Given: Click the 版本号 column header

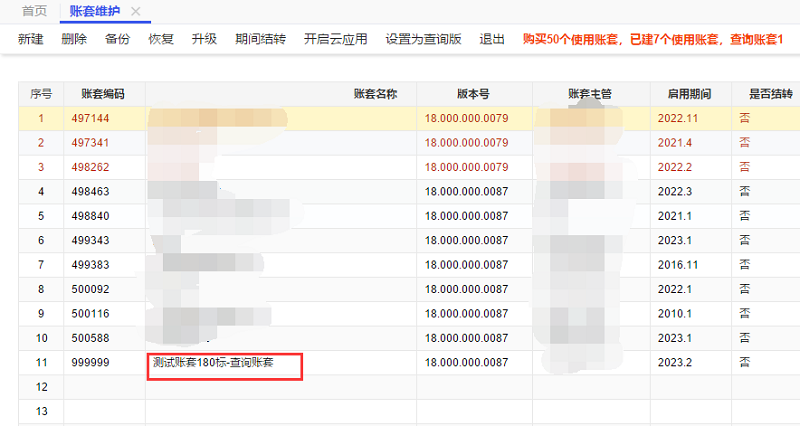Looking at the screenshot, I should coord(473,94).
